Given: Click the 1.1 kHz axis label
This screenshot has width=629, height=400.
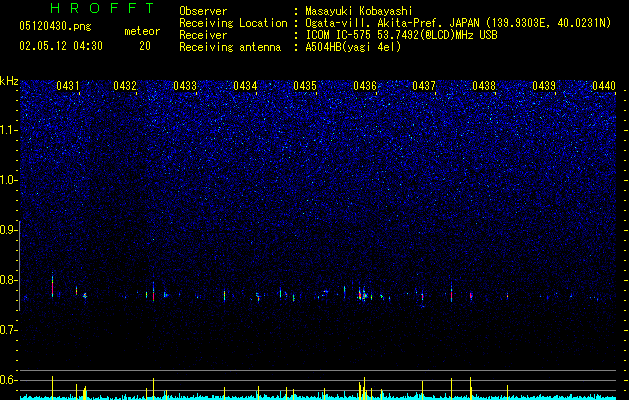Looking at the screenshot, I should 8,130.
